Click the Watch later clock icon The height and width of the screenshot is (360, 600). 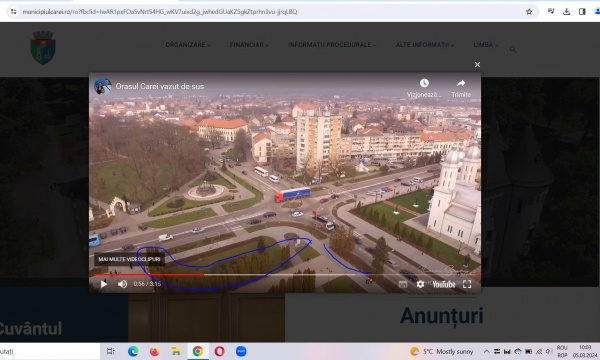424,83
